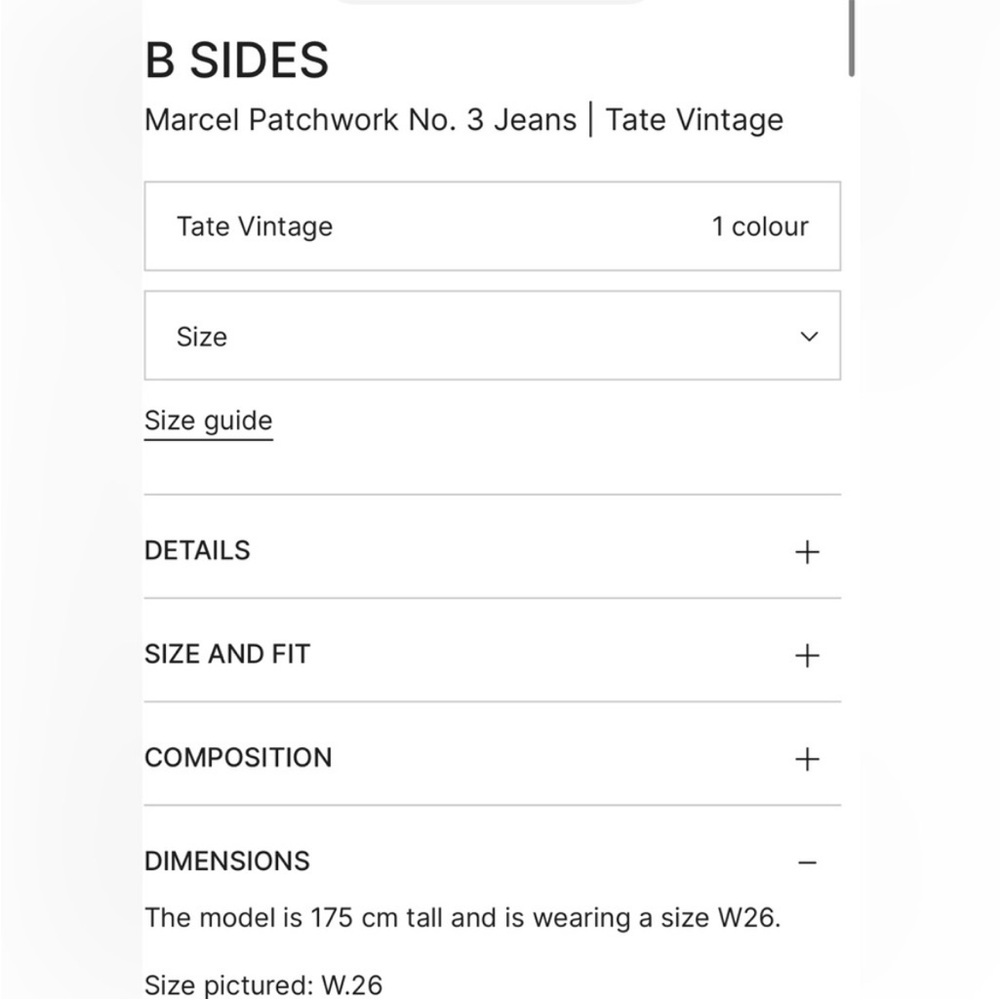Expand the COMPOSITION section label
1000x1000 pixels.
point(238,758)
